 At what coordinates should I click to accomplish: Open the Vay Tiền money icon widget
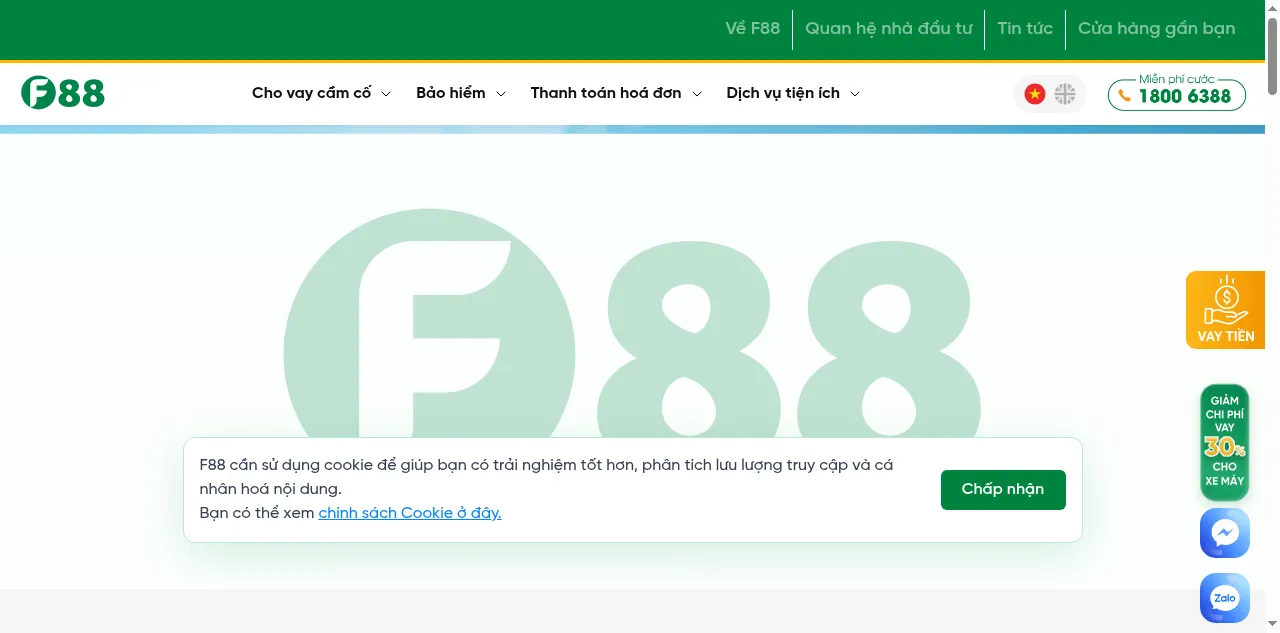(1225, 310)
